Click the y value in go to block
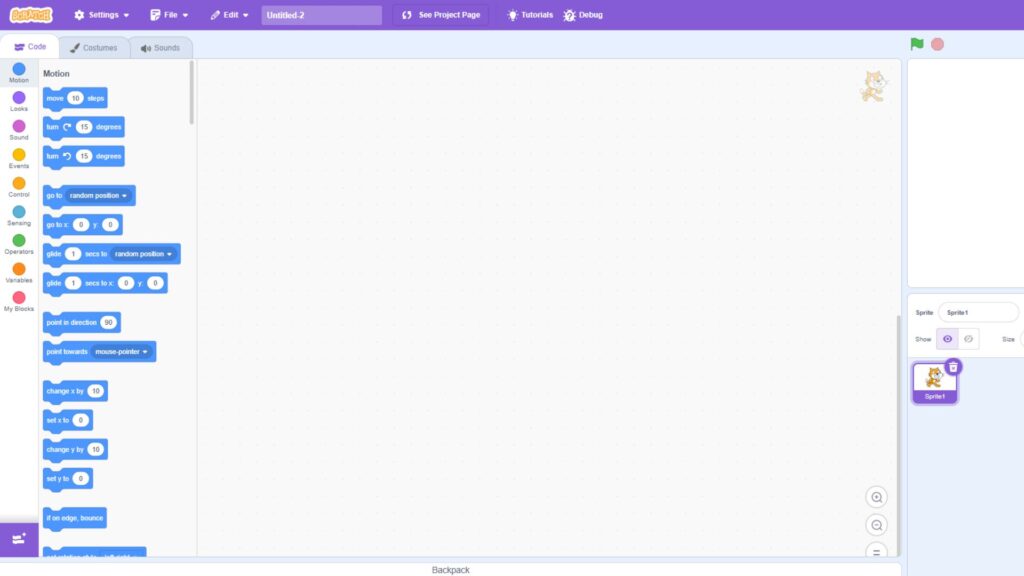The height and width of the screenshot is (576, 1024). [110, 225]
